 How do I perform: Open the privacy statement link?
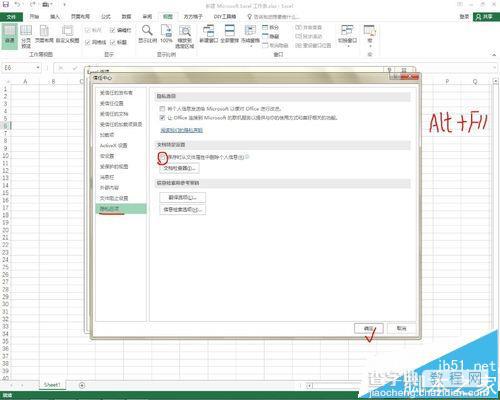[182, 130]
